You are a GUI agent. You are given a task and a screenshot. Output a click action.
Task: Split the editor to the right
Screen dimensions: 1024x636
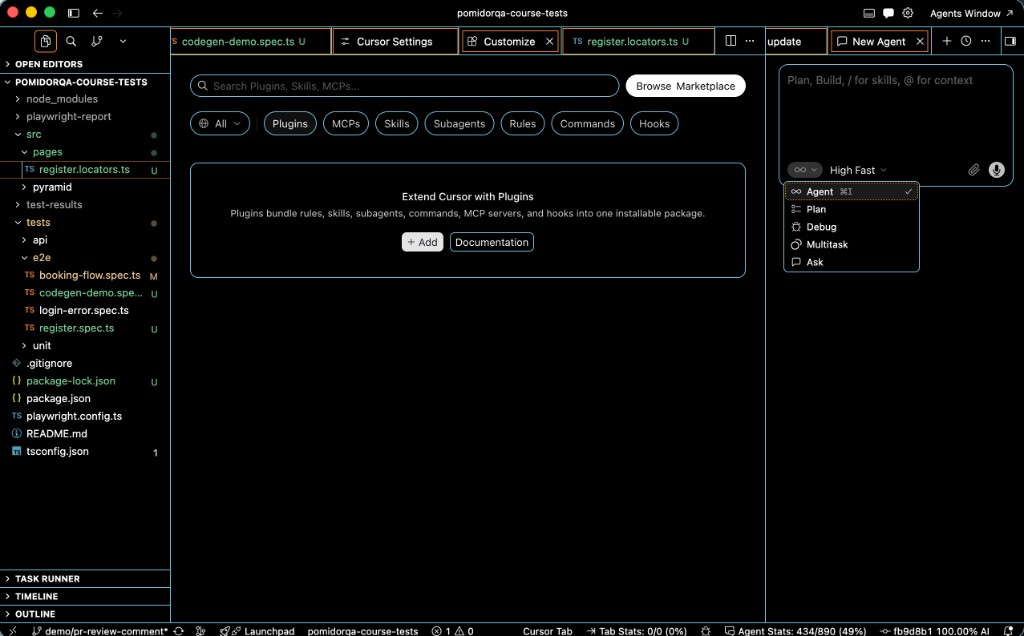click(731, 40)
